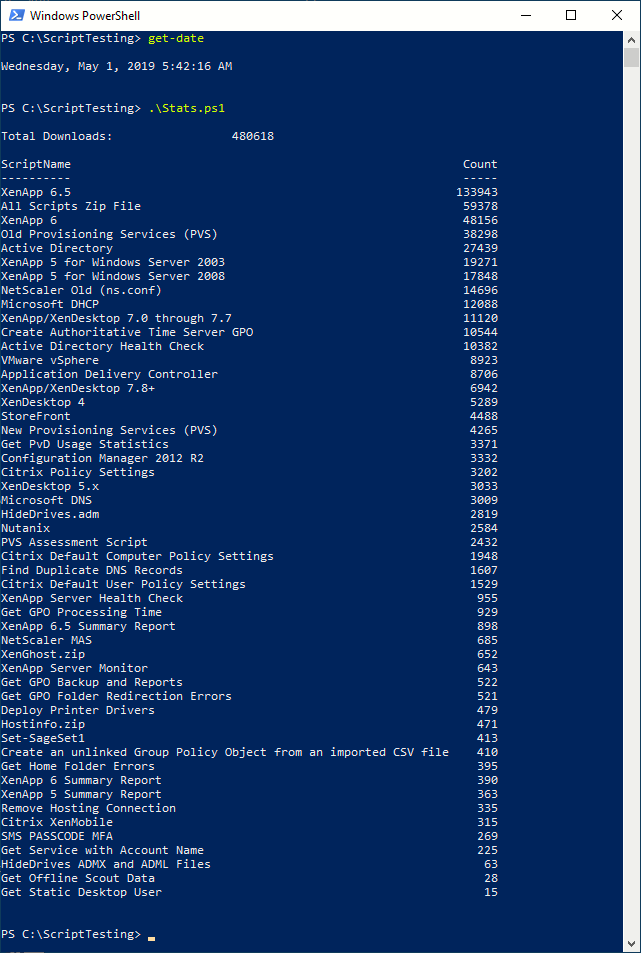Click the Count column header
This screenshot has height=953, width=641.
480,164
